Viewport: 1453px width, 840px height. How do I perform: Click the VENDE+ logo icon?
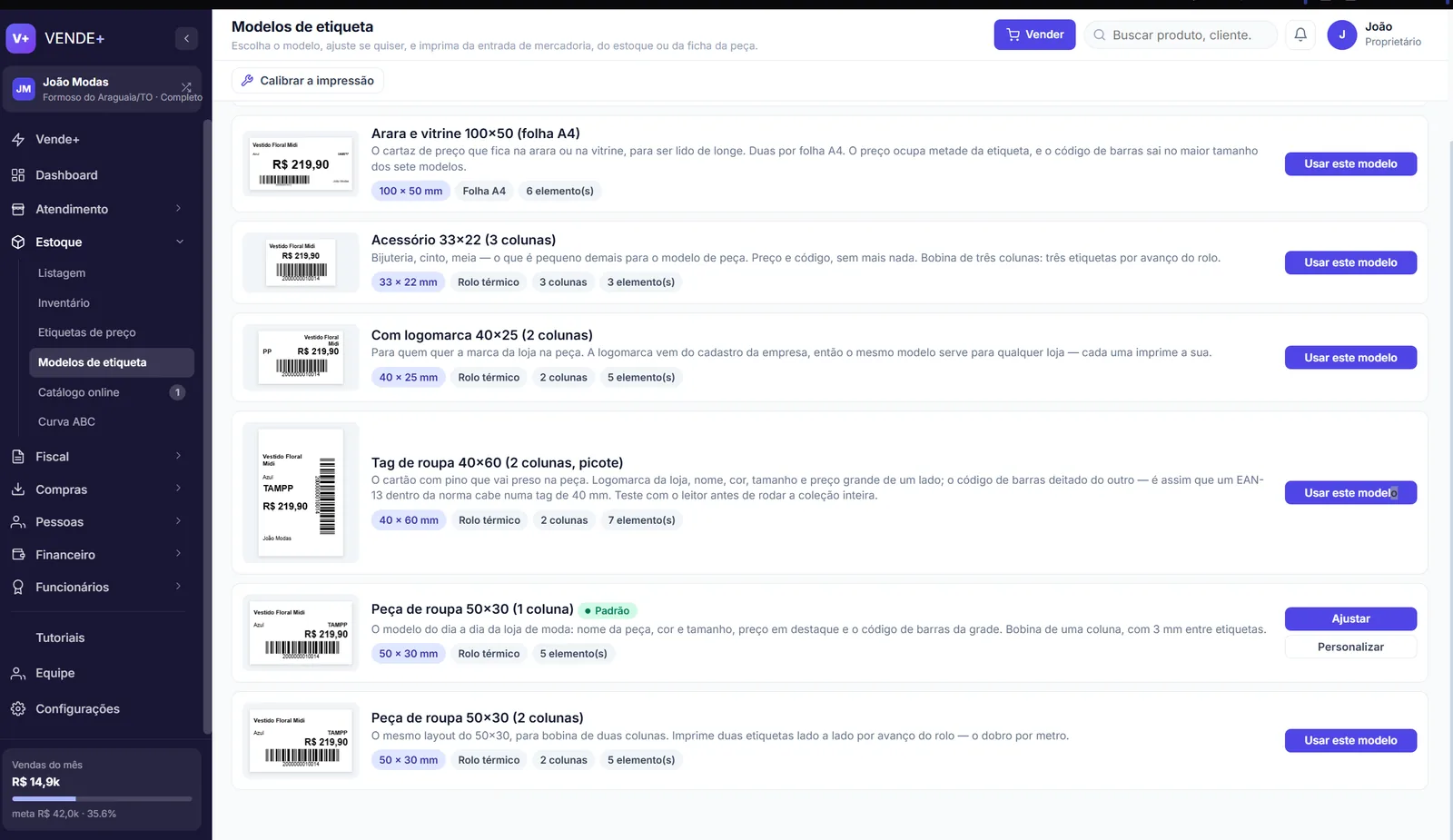coord(21,38)
